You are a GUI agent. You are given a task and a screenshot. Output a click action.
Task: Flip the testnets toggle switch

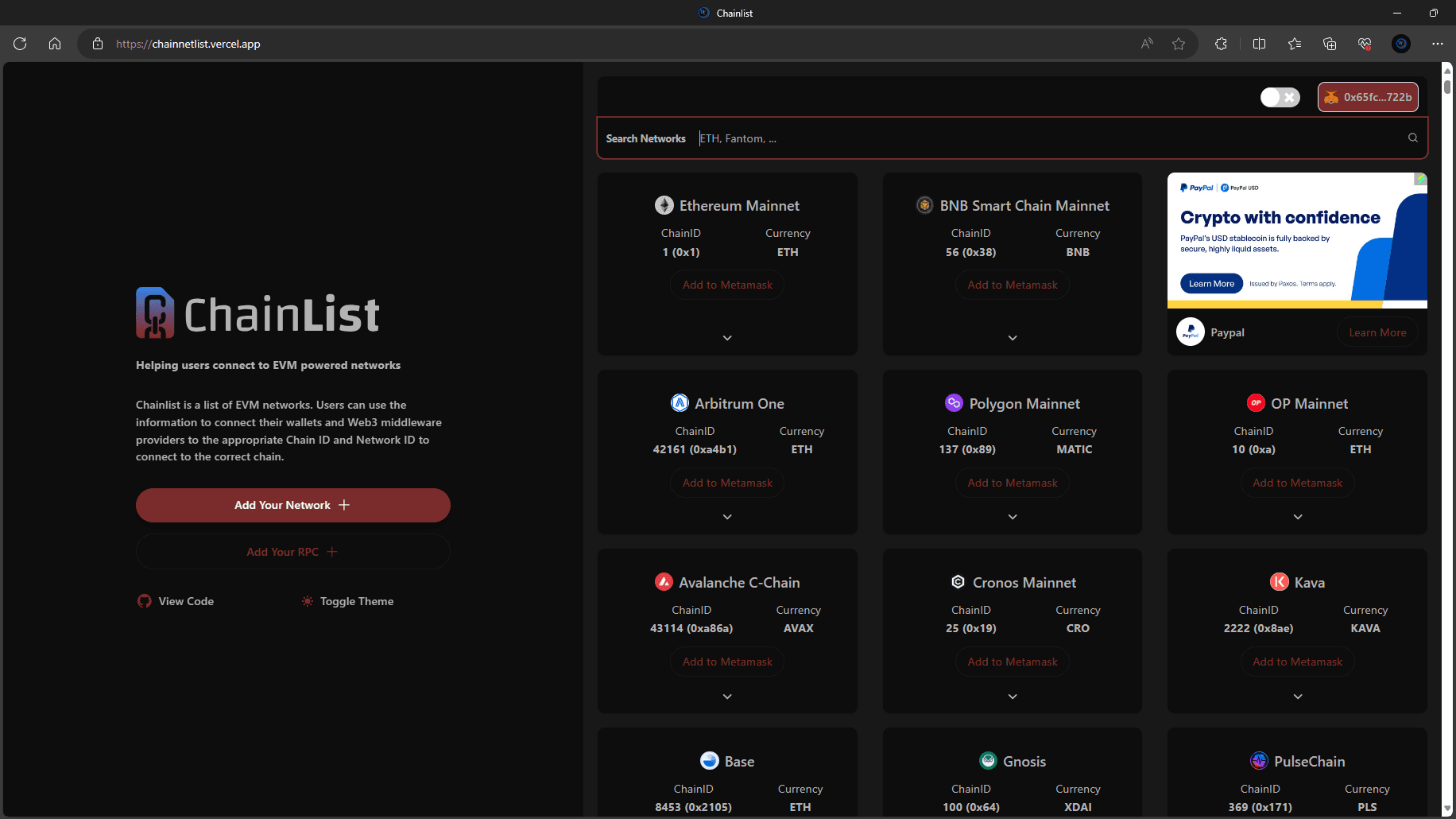point(1280,97)
